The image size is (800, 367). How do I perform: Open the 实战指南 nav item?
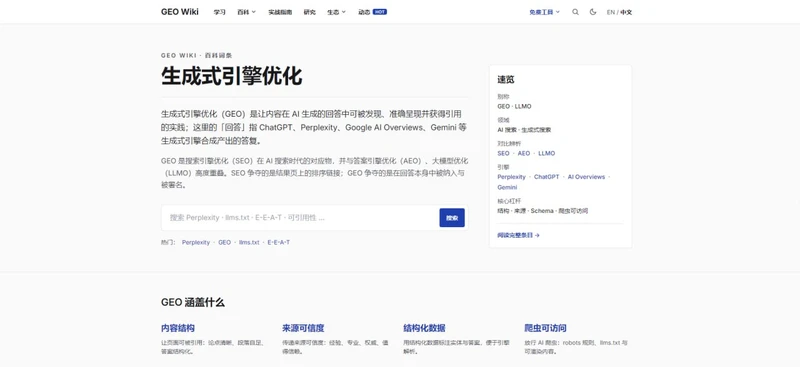tap(280, 12)
